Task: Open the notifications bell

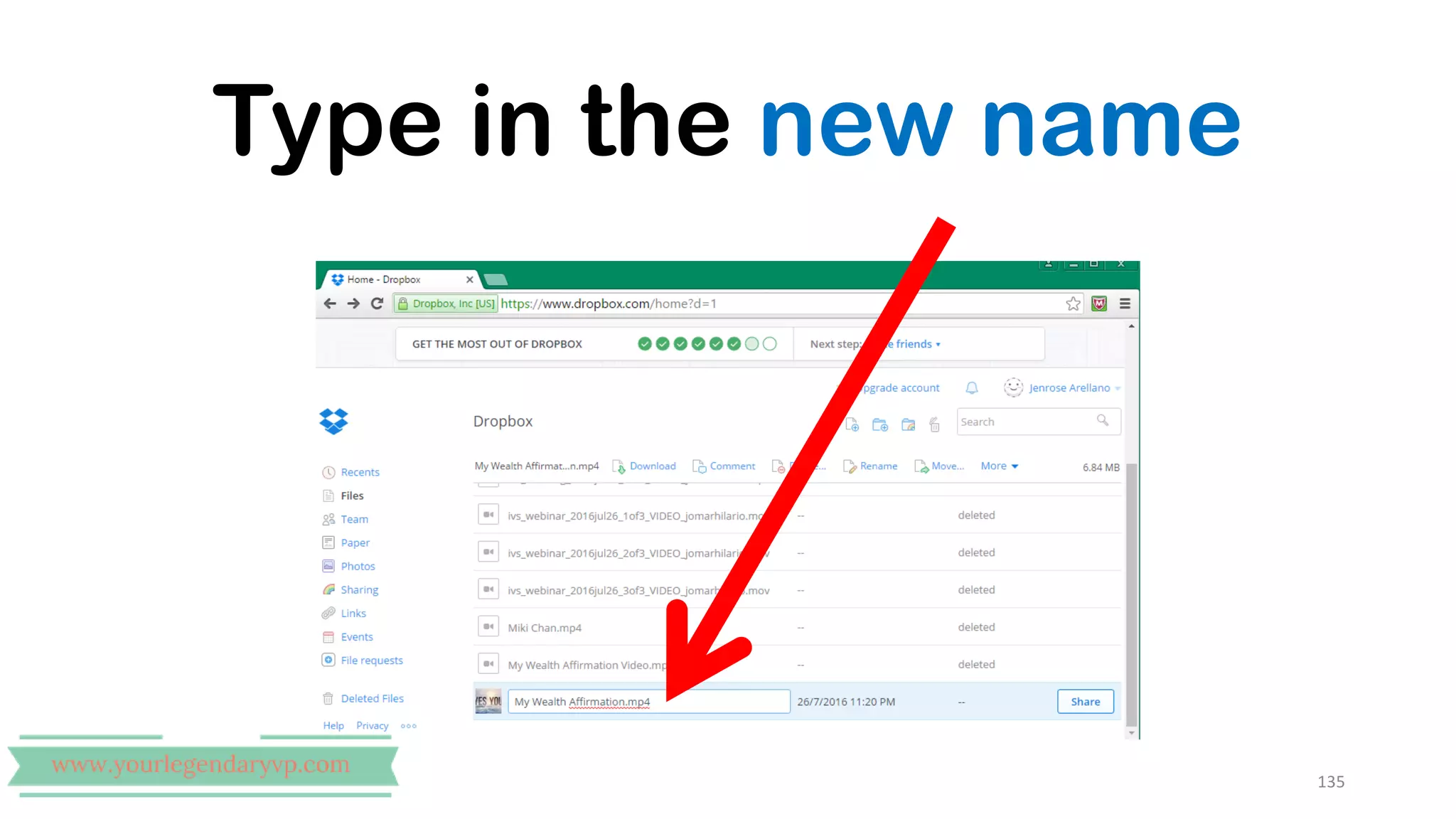Action: (972, 387)
